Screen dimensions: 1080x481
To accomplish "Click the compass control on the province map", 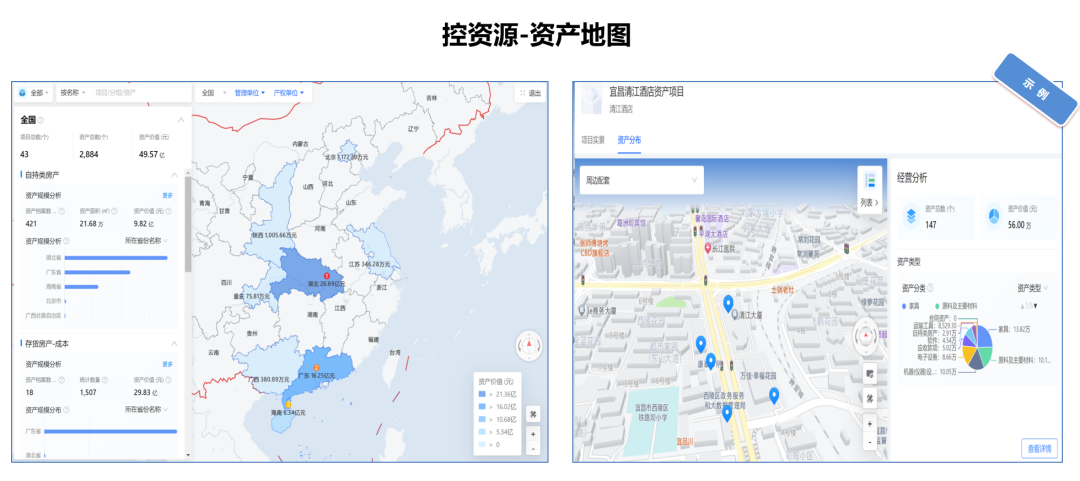I will click(528, 347).
